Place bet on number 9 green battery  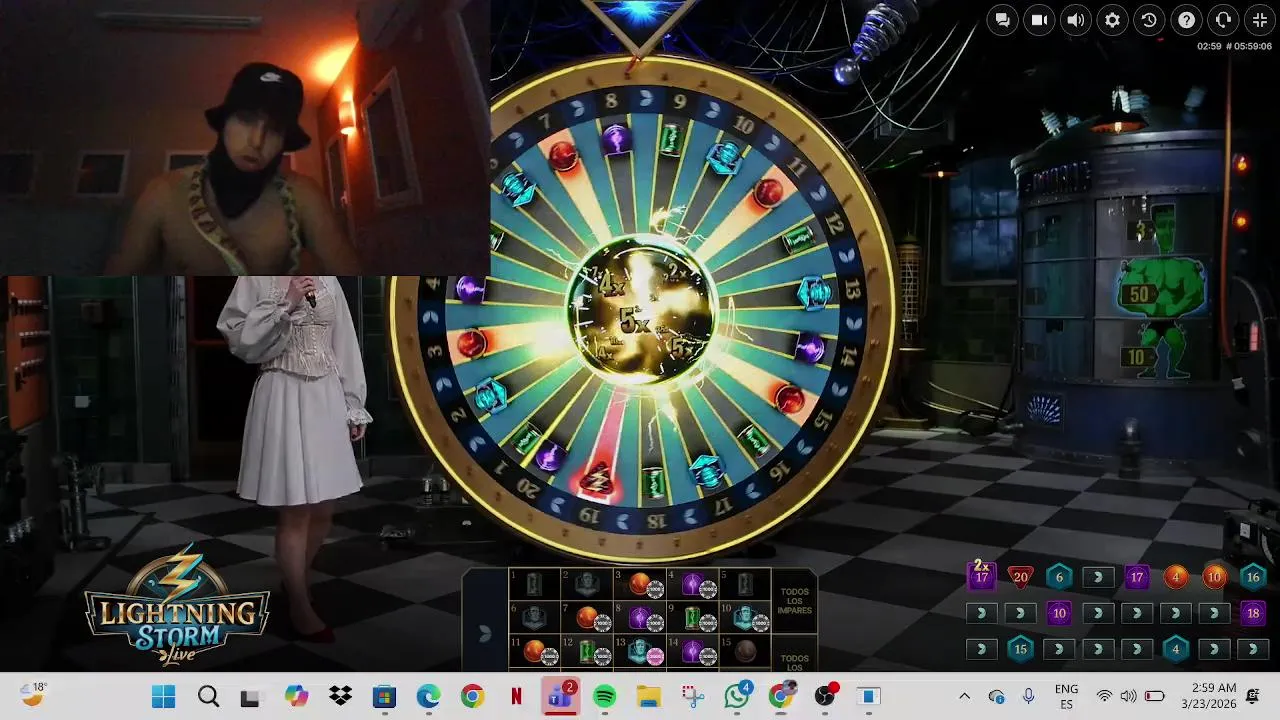click(693, 617)
